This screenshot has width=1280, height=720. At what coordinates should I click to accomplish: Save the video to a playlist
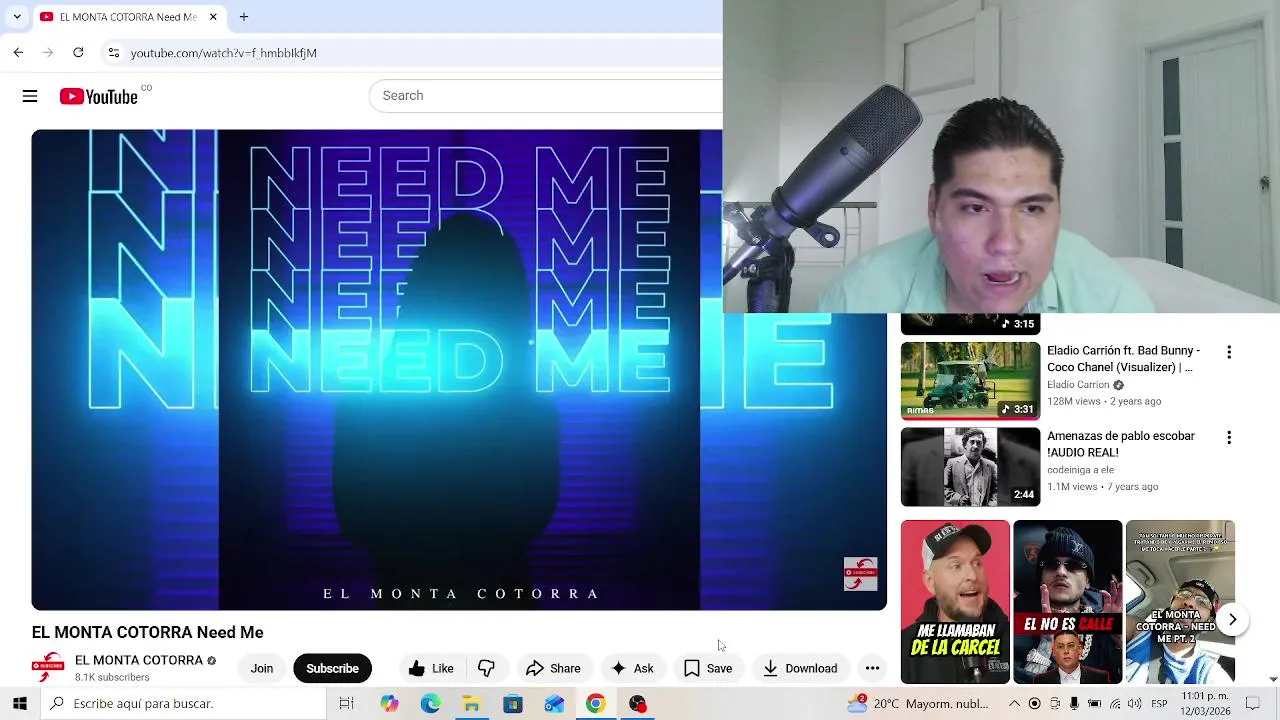coord(708,669)
